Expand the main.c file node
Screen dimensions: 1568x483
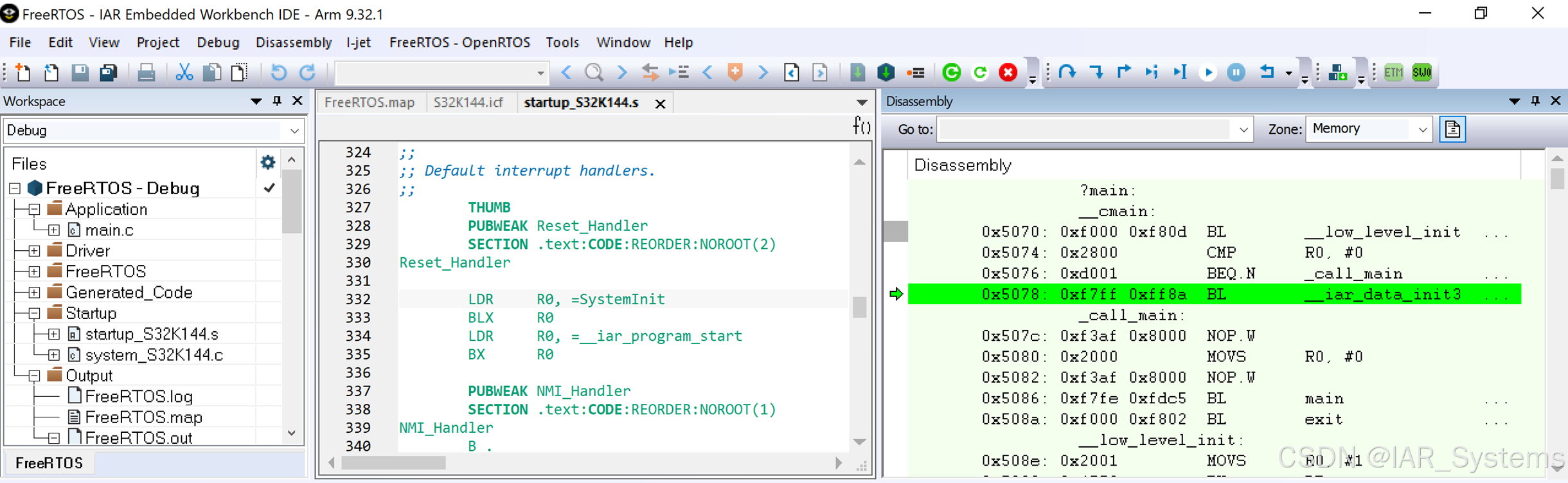coord(54,230)
